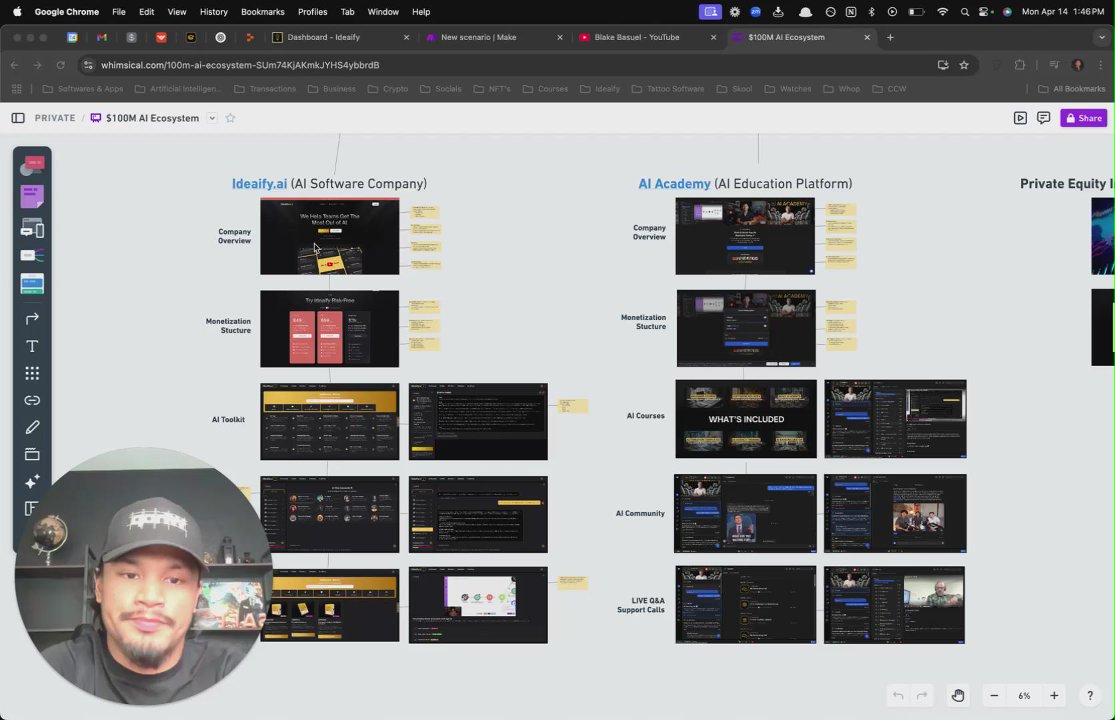1115x720 pixels.
Task: Open Crypto bookmarks folder
Action: click(x=388, y=89)
